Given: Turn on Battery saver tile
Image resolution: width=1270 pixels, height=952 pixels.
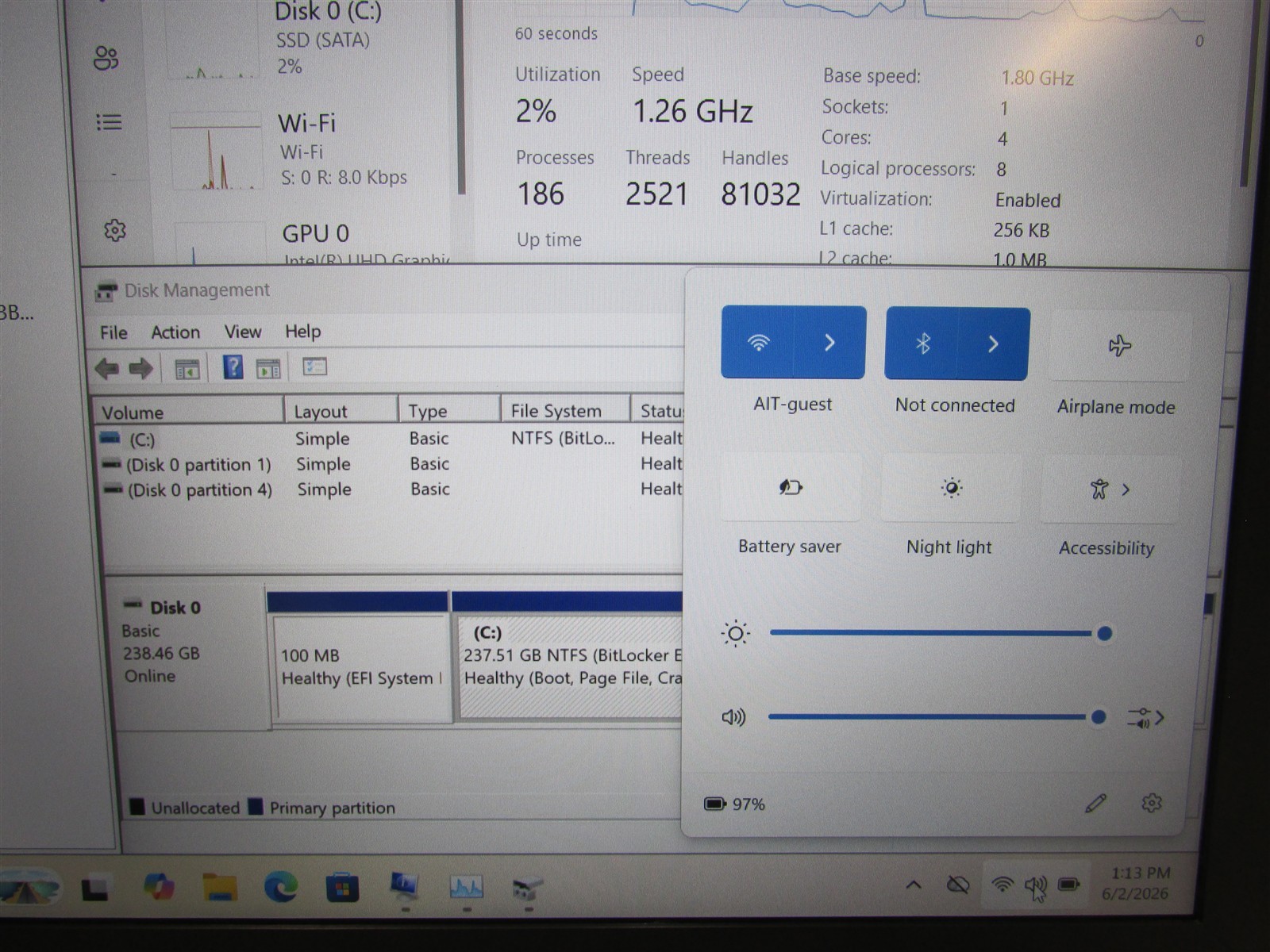Looking at the screenshot, I should pyautogui.click(x=791, y=487).
